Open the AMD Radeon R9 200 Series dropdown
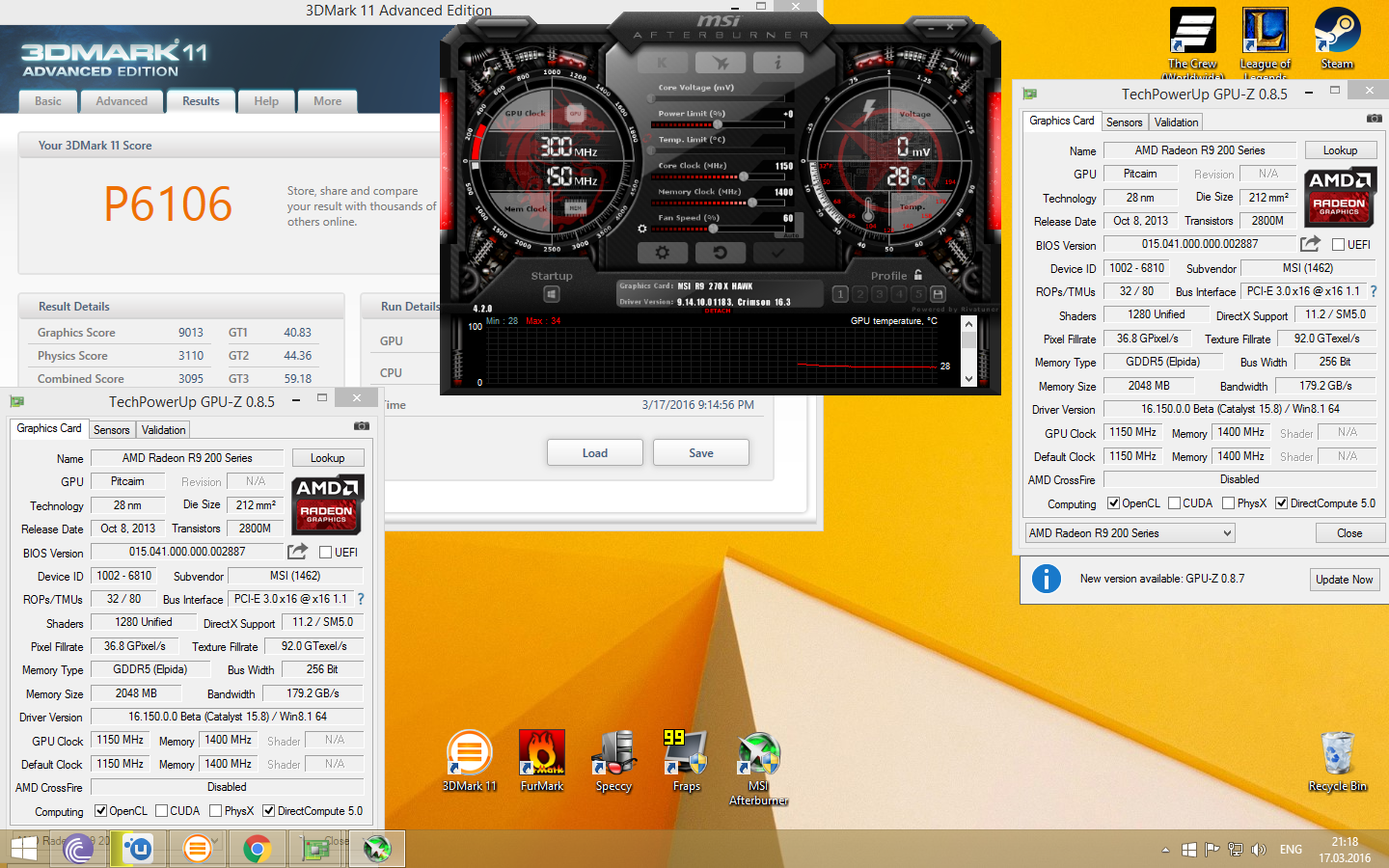Screen dimensions: 1389x868 coord(1130,533)
